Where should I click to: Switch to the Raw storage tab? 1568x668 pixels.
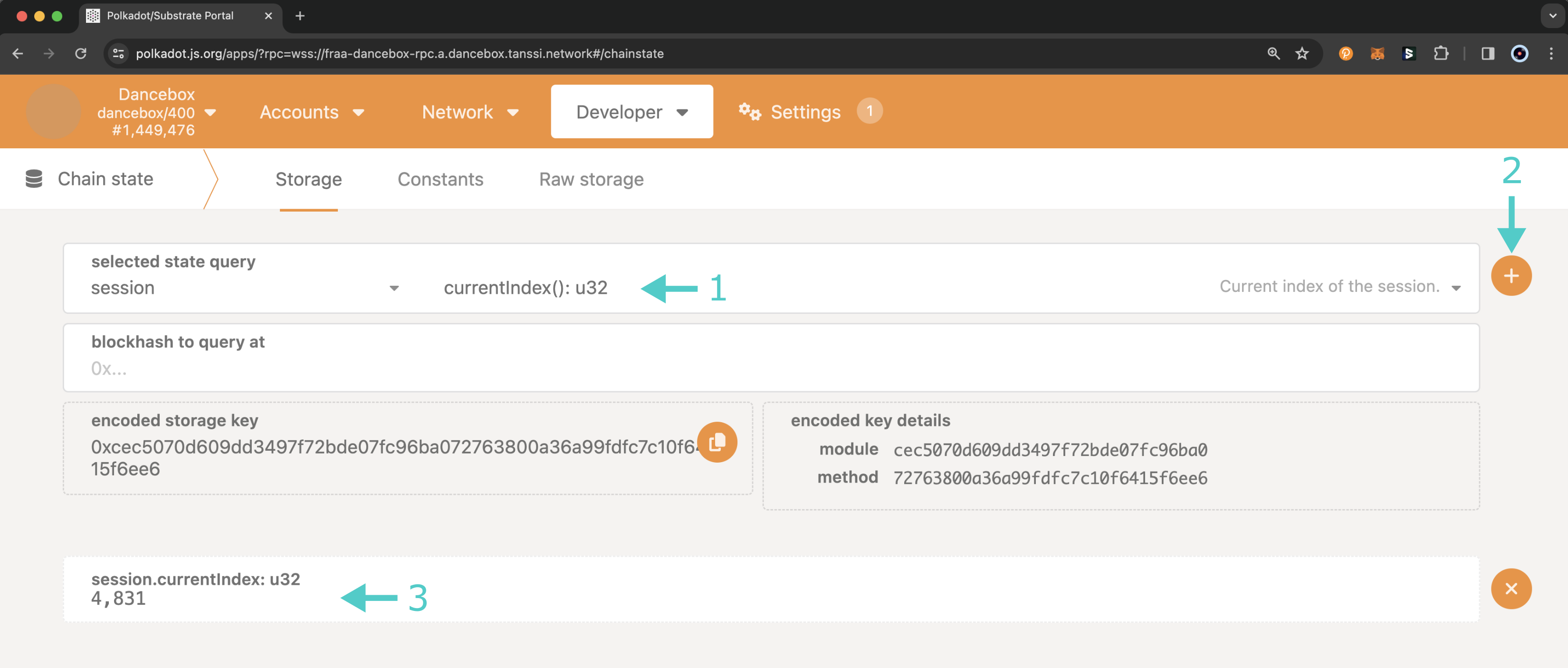(x=591, y=179)
